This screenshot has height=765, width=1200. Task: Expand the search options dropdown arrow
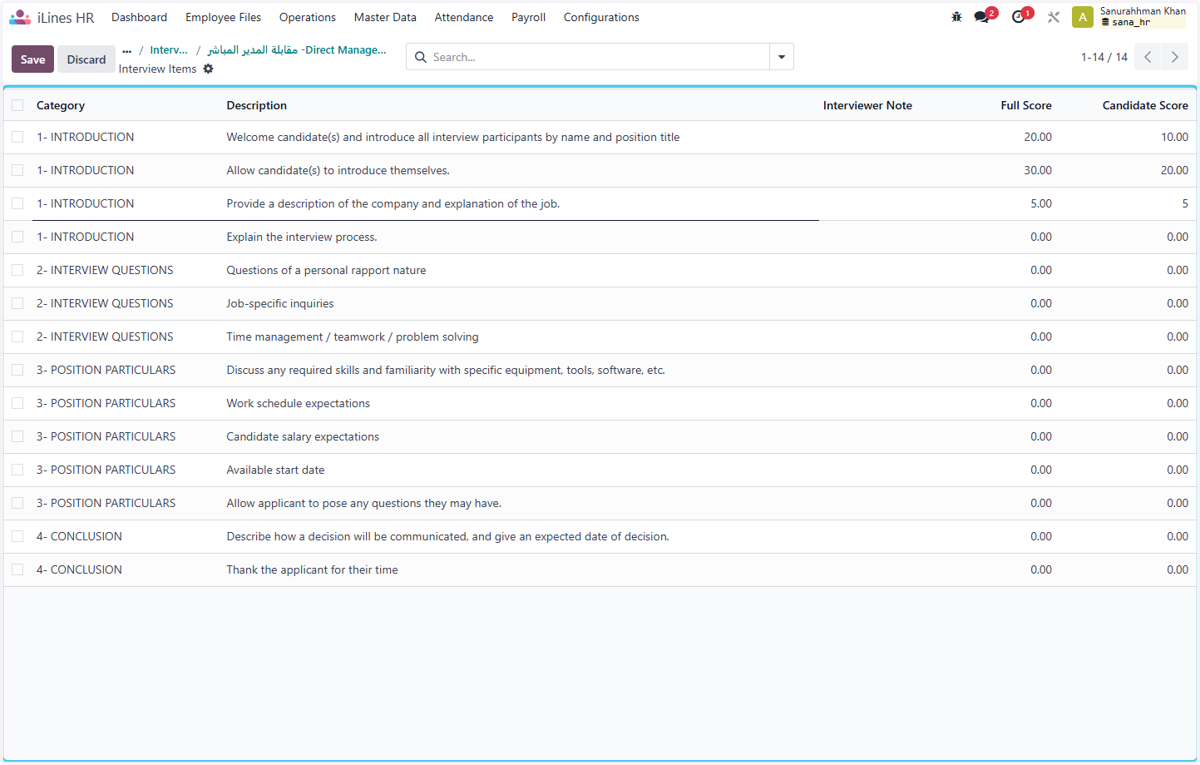(782, 57)
